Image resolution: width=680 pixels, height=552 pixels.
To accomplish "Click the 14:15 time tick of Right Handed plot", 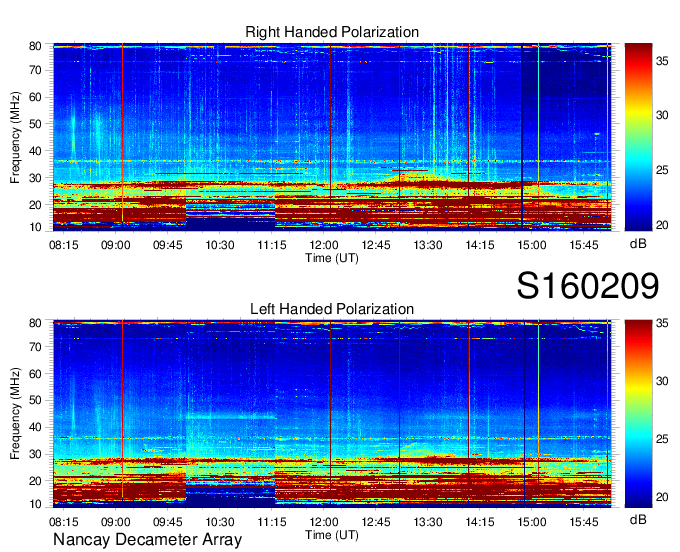I will [x=480, y=245].
